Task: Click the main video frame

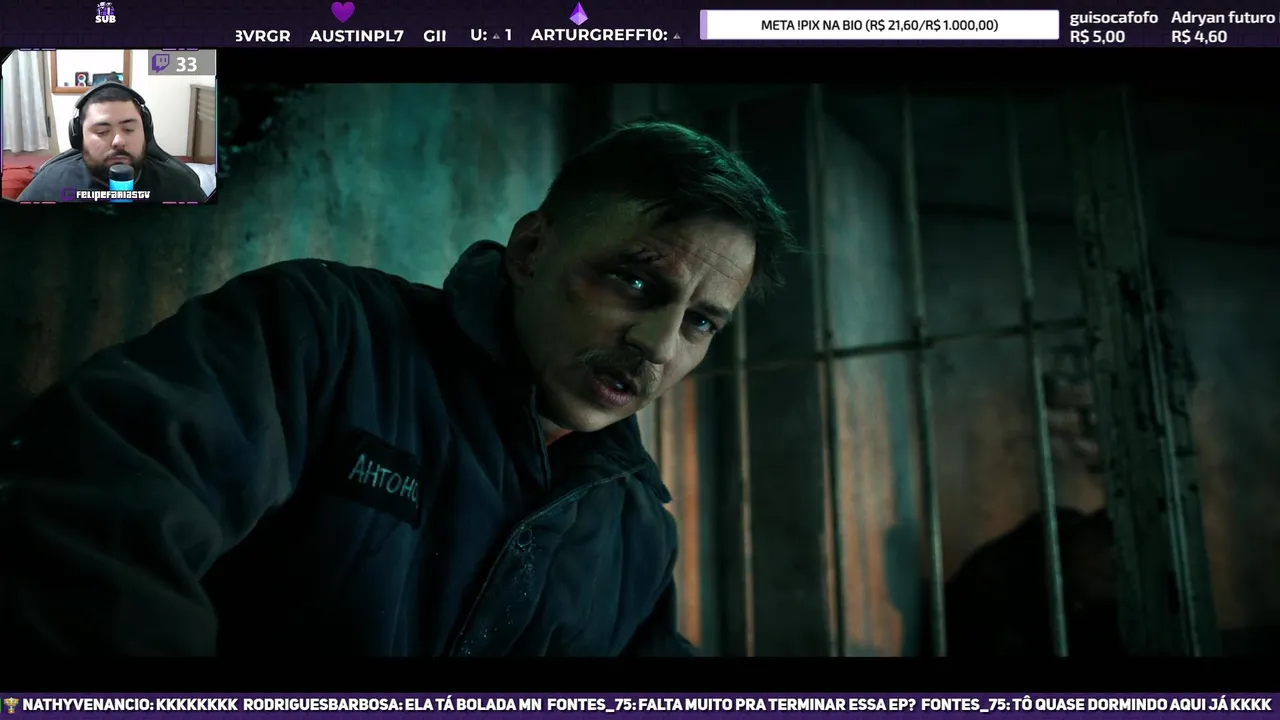Action: pyautogui.click(x=640, y=370)
